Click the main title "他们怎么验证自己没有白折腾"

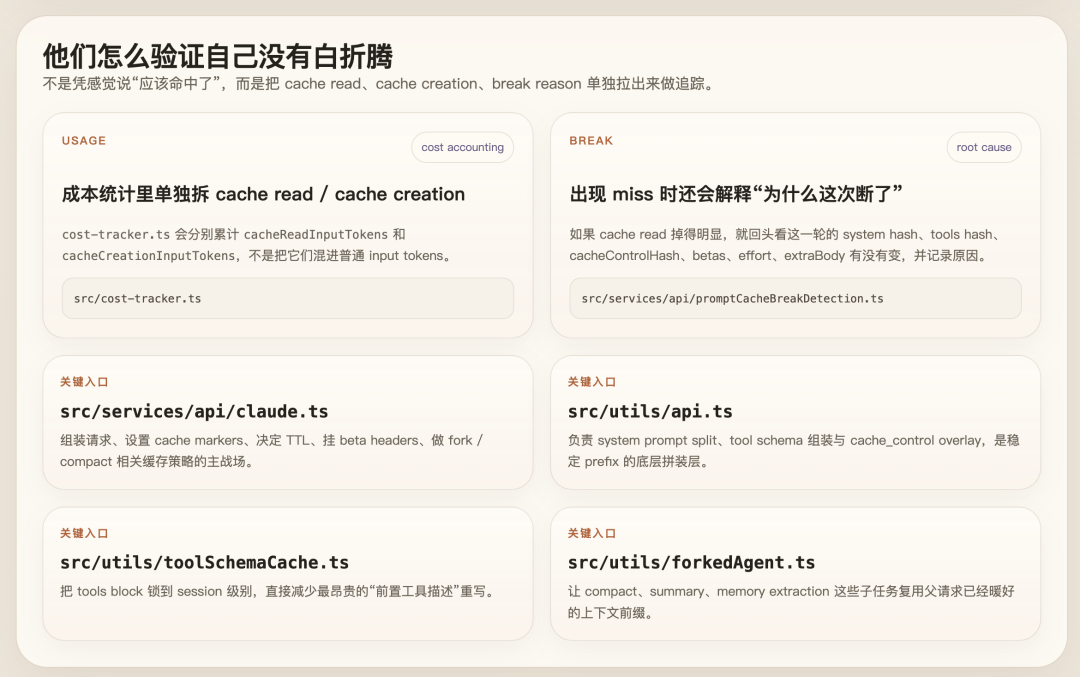point(217,55)
